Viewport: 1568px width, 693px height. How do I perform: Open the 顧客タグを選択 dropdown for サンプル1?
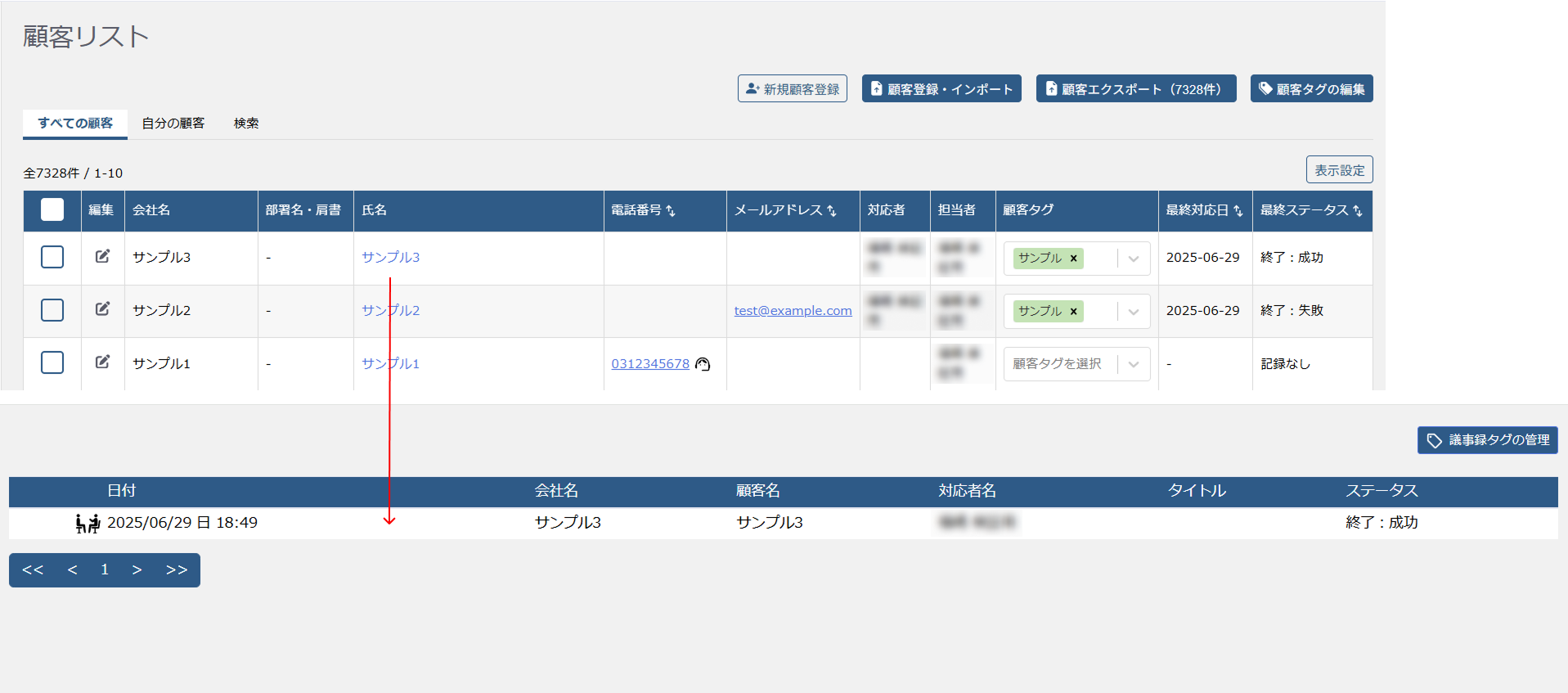(x=1134, y=364)
